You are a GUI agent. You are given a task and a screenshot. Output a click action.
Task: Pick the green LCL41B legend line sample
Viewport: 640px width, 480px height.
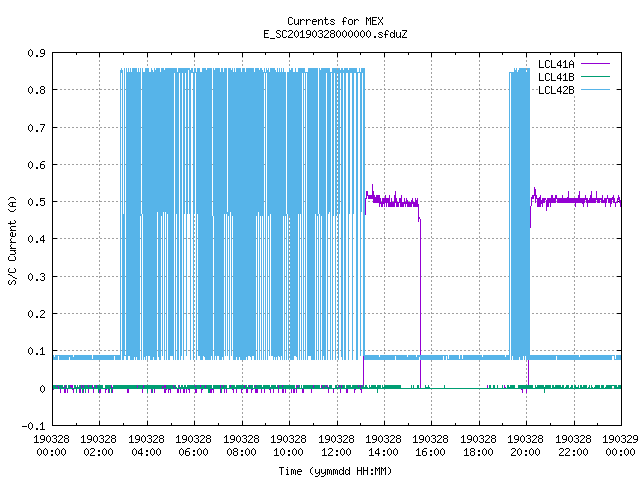(x=595, y=76)
